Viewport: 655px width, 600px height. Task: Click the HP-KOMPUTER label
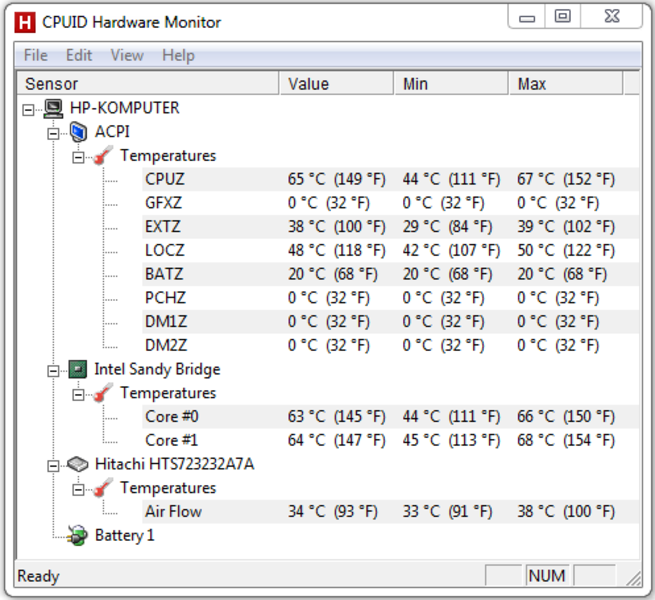(124, 108)
